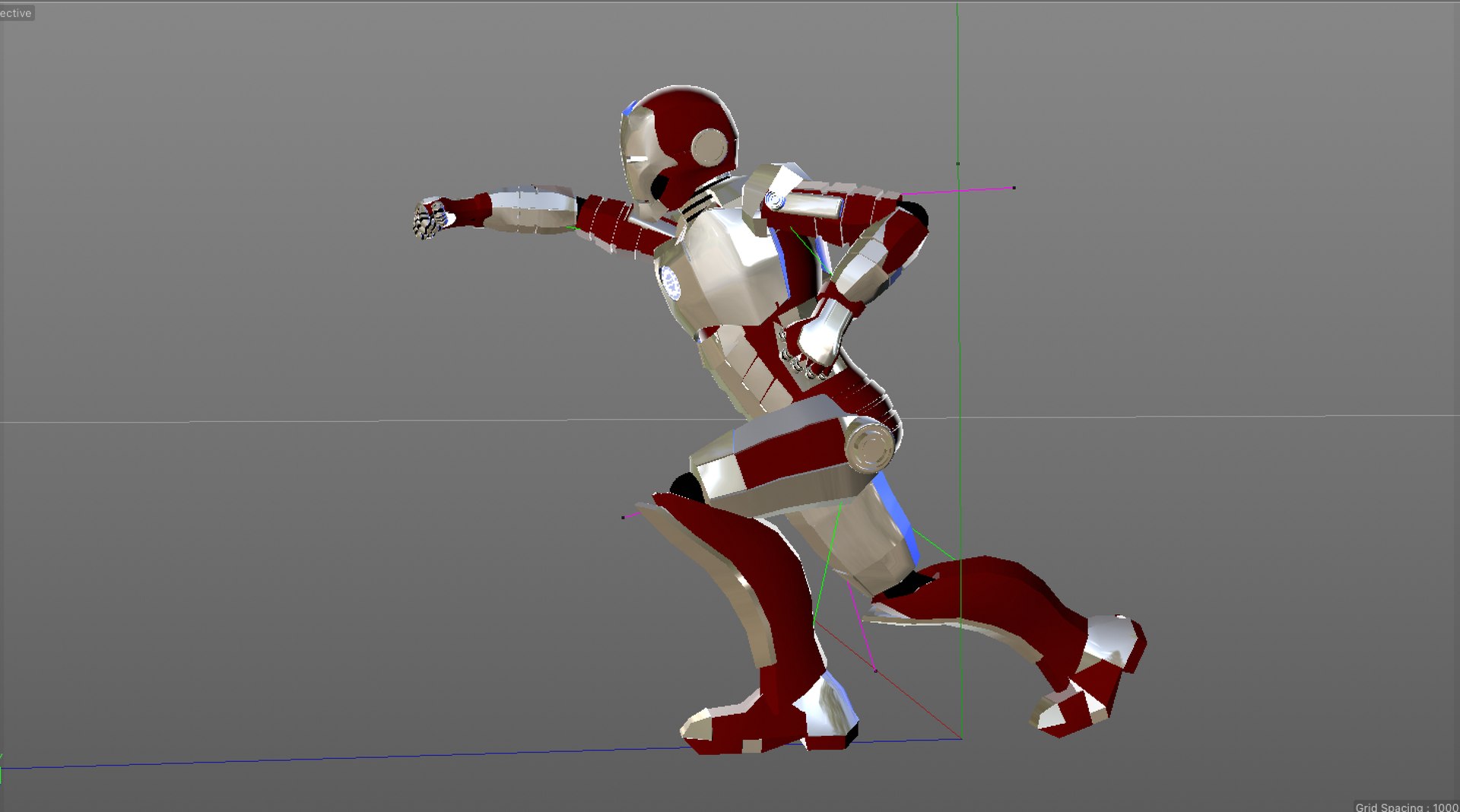This screenshot has height=812, width=1460.
Task: Click the Grid Spacing 1000 readout
Action: click(x=1407, y=807)
